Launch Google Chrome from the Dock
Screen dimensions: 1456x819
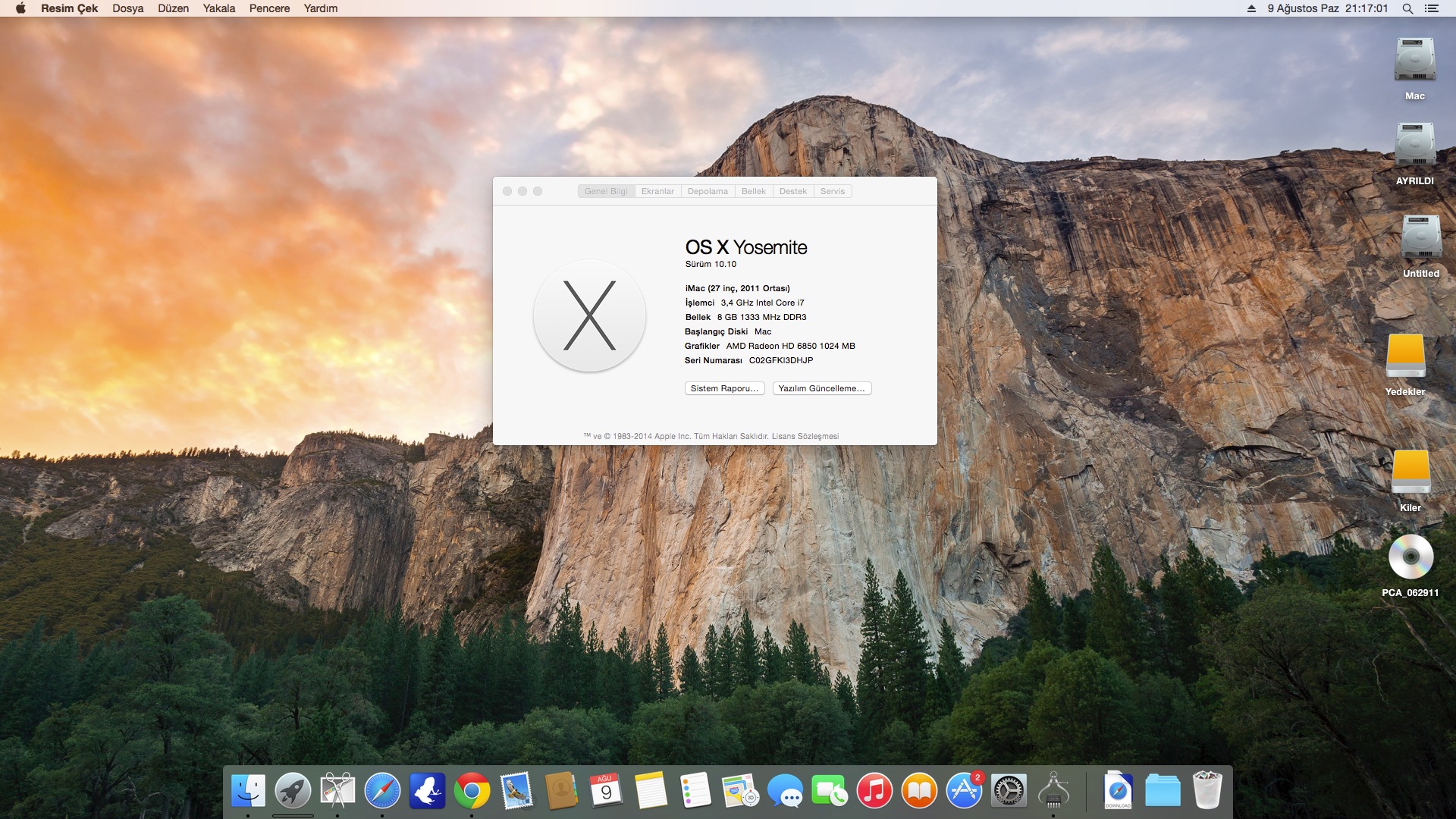click(x=472, y=791)
